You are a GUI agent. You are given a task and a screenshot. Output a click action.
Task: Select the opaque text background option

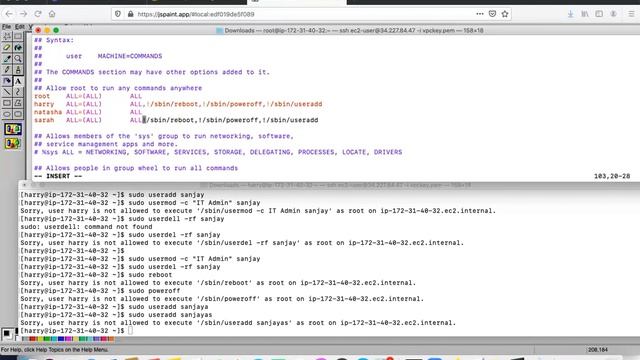point(13,129)
